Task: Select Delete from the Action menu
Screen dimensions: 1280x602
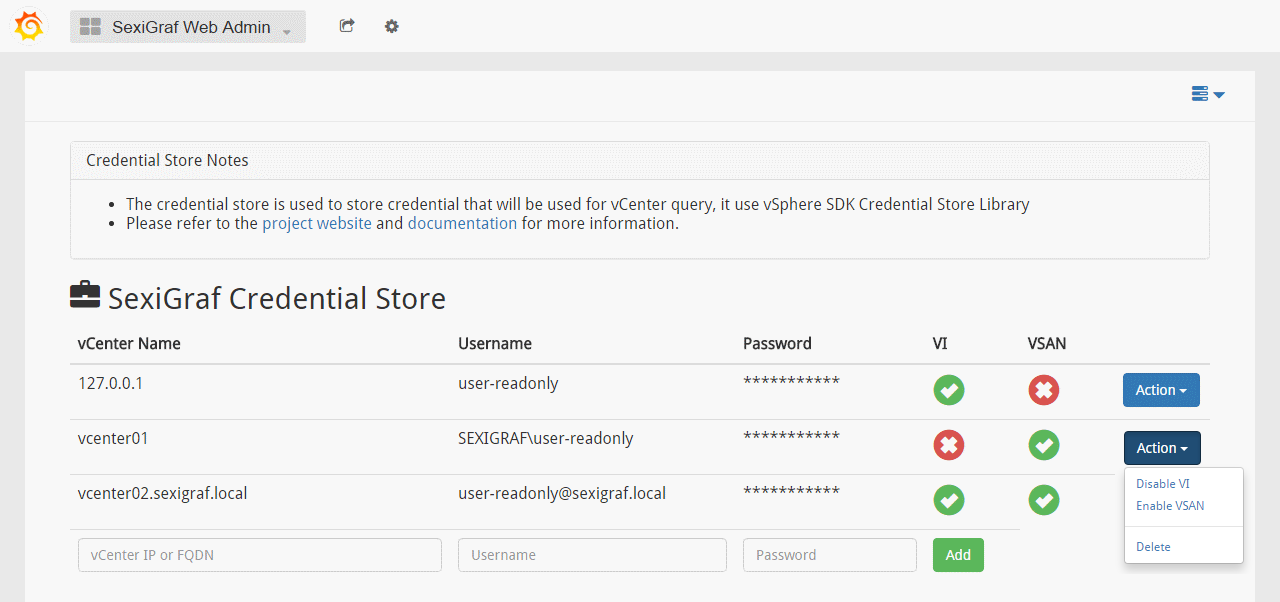Action: (x=1153, y=547)
